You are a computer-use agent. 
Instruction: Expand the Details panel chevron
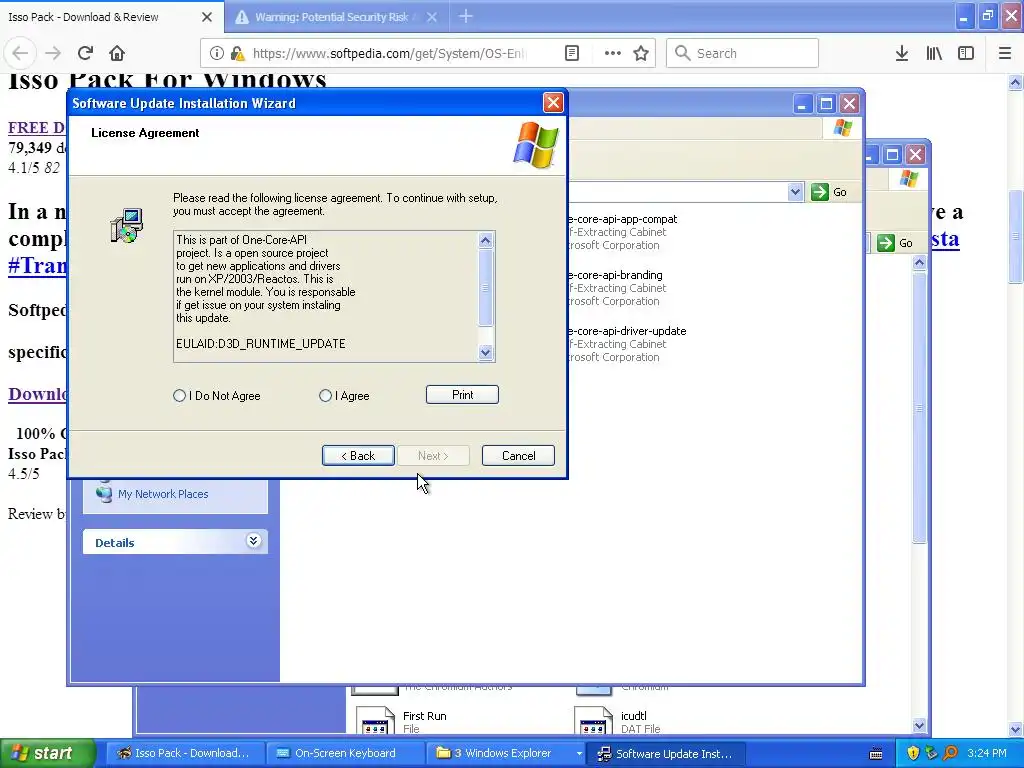tap(253, 541)
